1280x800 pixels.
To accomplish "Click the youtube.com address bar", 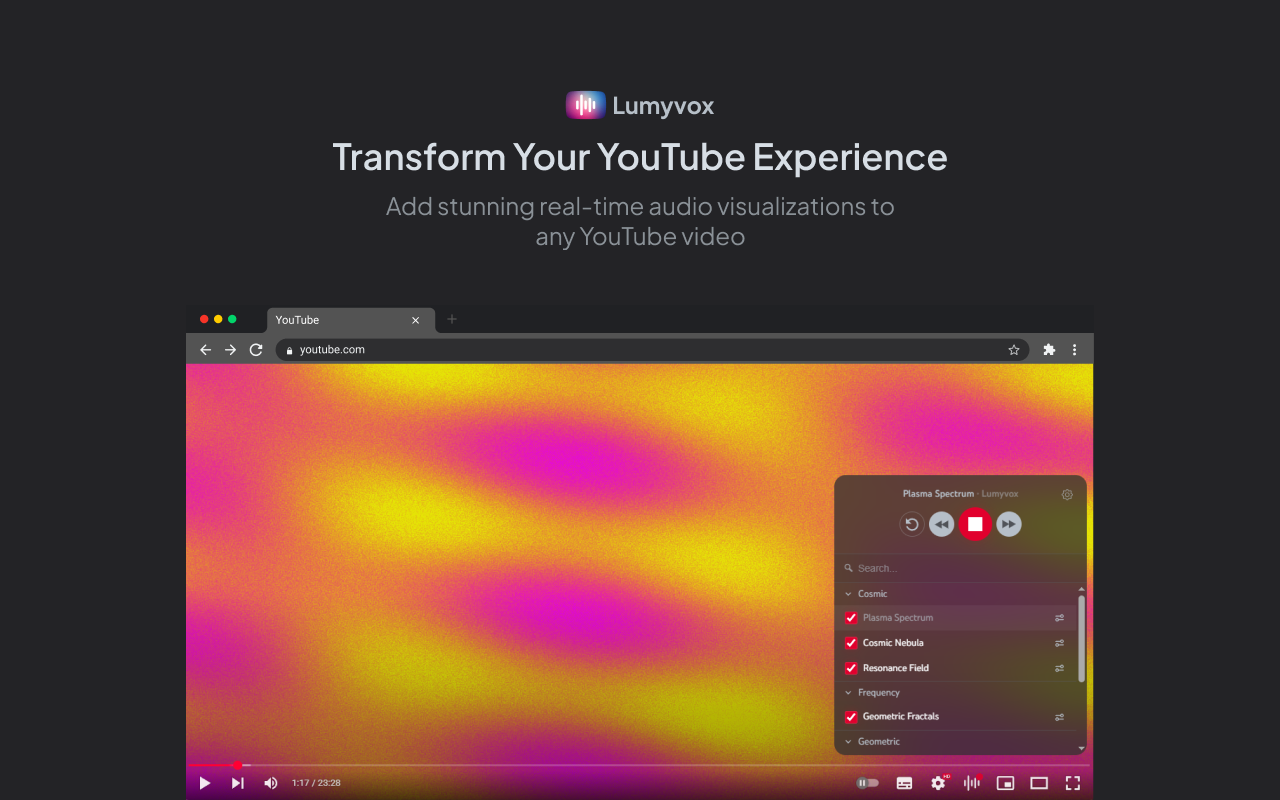I will coord(652,350).
